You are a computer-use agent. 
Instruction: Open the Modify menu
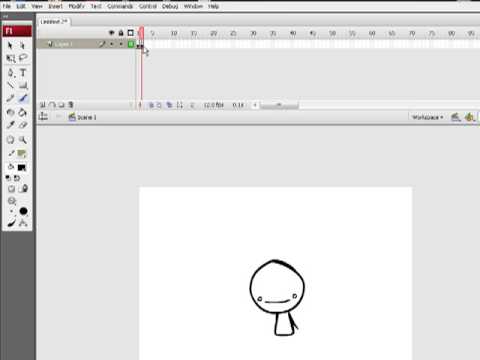76,6
